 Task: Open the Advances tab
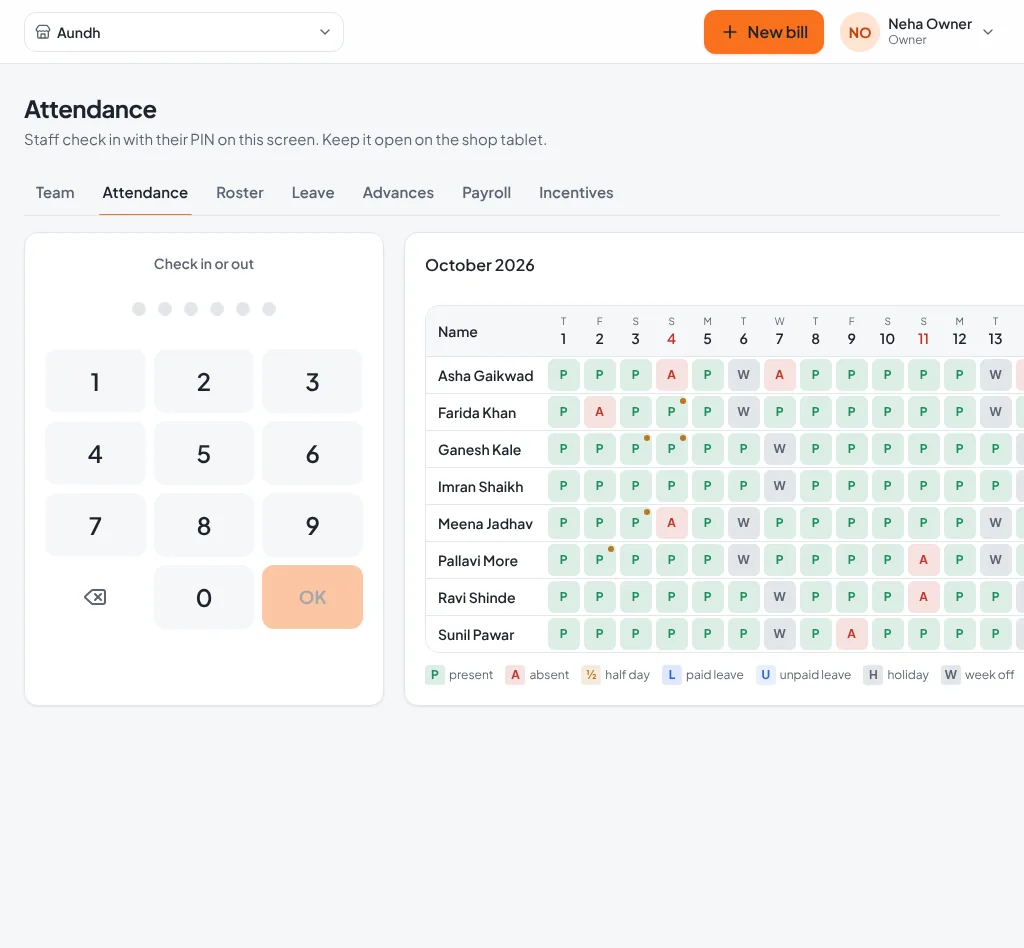pos(398,193)
